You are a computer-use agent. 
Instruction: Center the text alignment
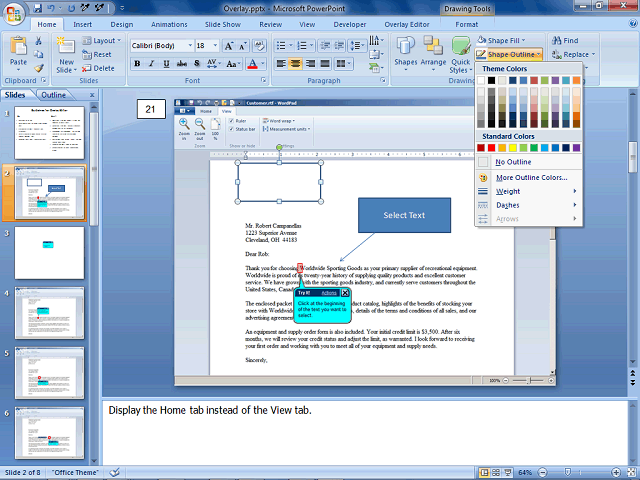coord(296,63)
